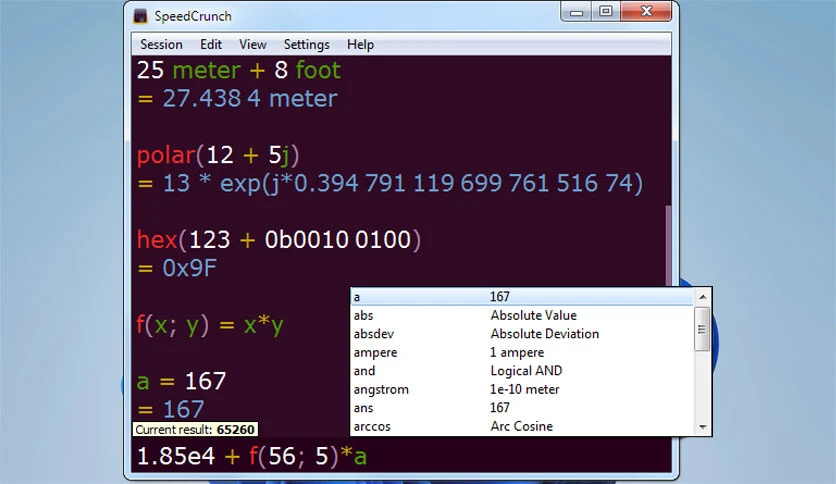The image size is (836, 484).
Task: Close the SpeedCrunch window
Action: pos(646,11)
